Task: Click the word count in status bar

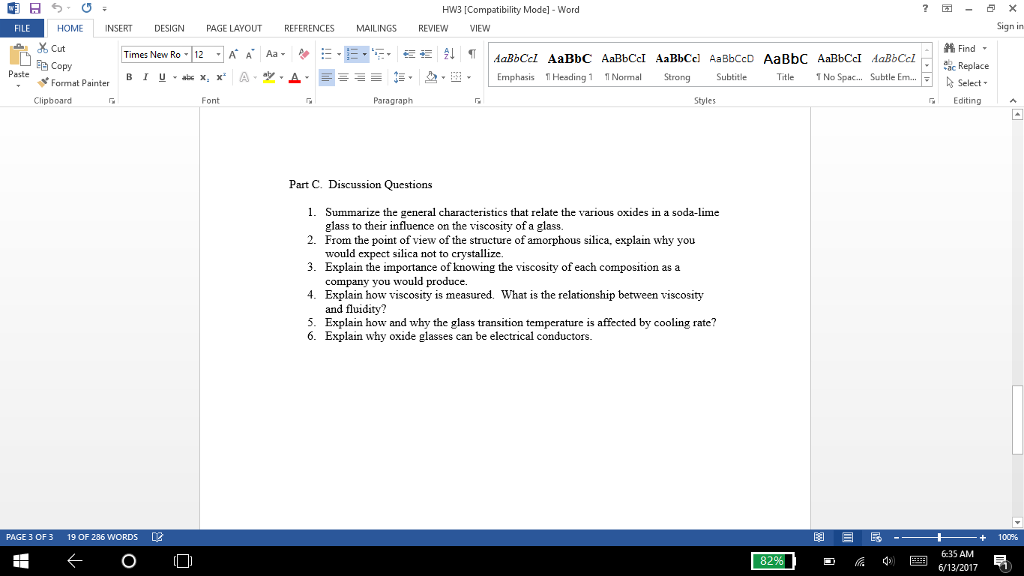Action: point(102,537)
